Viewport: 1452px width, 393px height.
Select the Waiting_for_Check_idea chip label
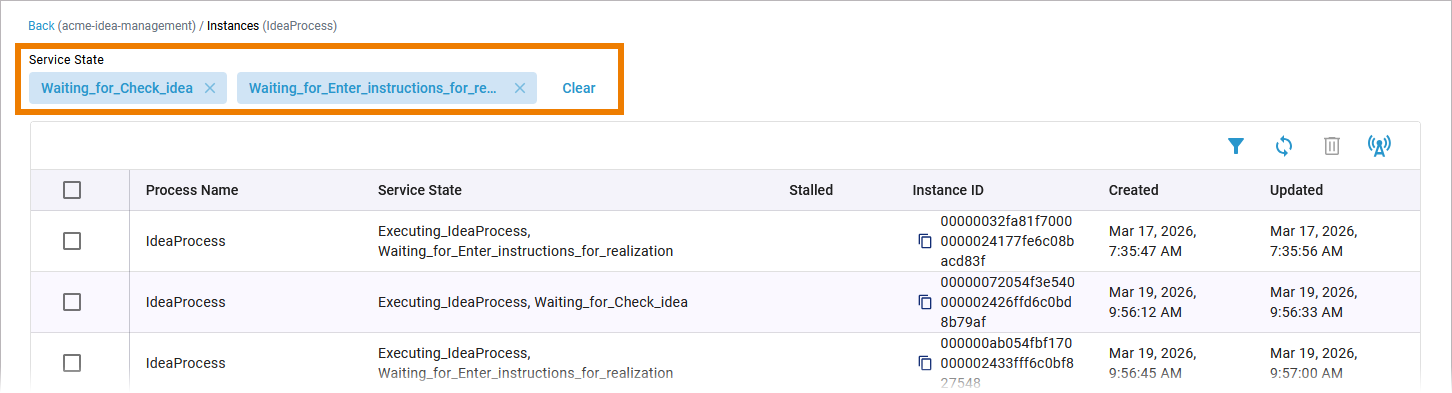117,88
